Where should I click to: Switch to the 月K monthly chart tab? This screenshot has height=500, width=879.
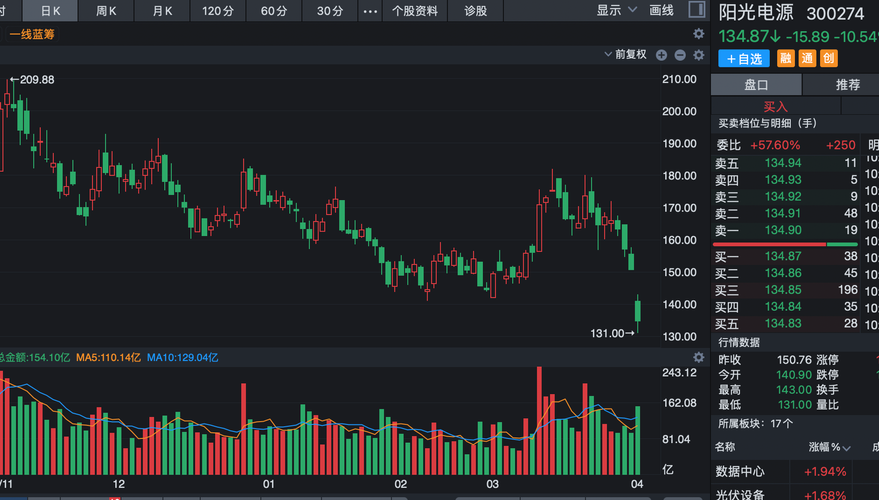tap(162, 11)
